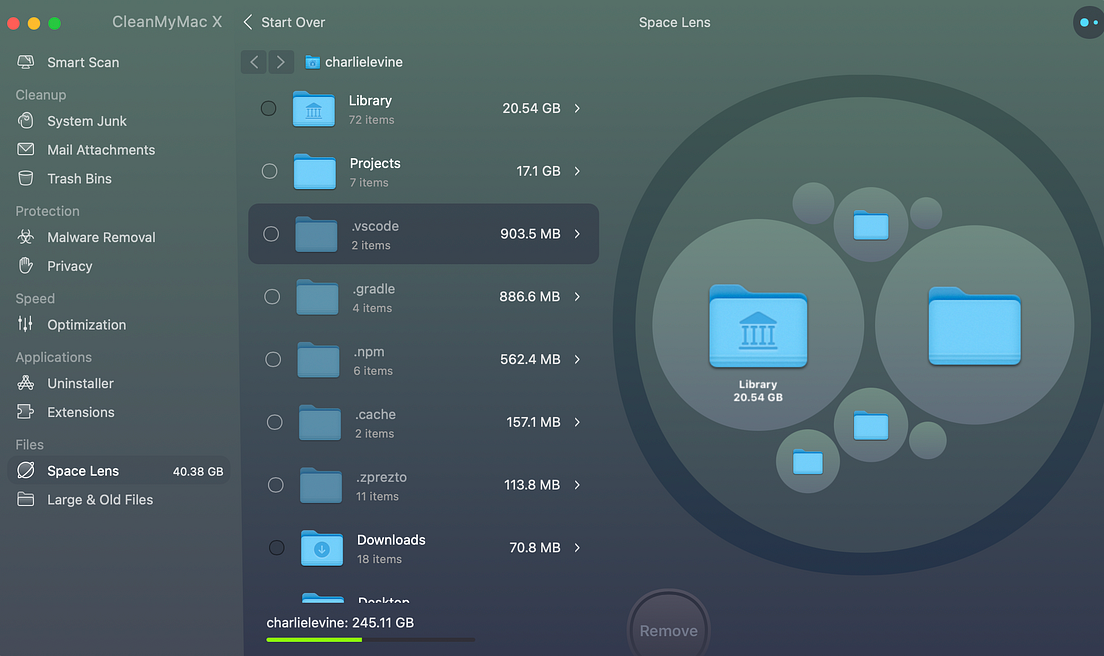Click the .gradle folder icon
The width and height of the screenshot is (1104, 656).
pyautogui.click(x=318, y=297)
